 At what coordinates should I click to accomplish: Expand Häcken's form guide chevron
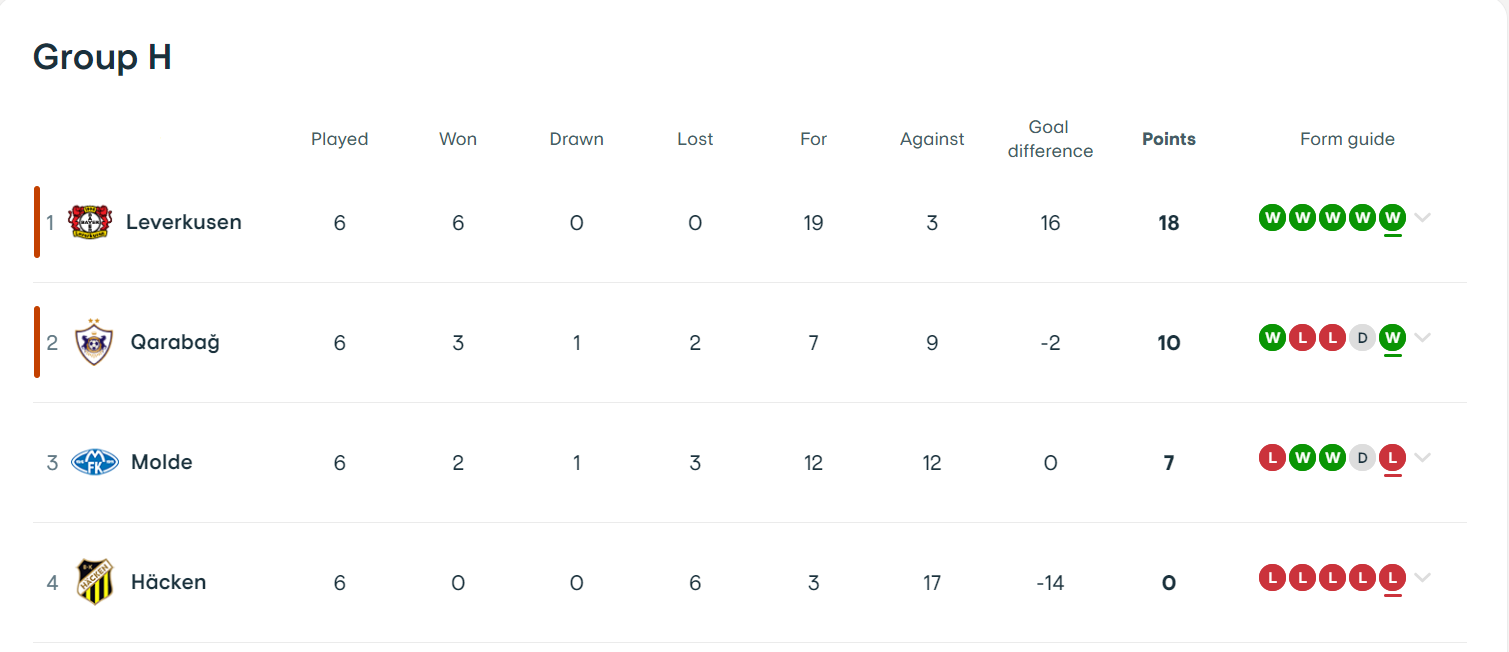[1423, 577]
